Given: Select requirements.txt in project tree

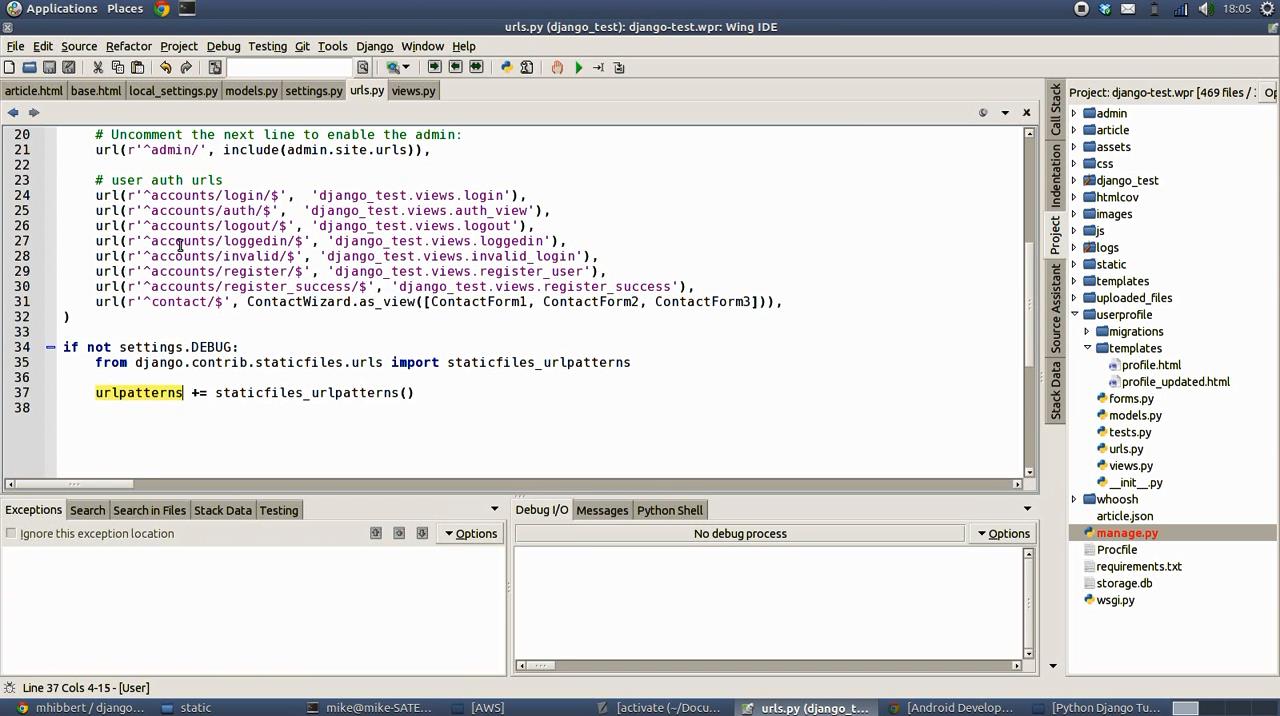Looking at the screenshot, I should 1138,567.
